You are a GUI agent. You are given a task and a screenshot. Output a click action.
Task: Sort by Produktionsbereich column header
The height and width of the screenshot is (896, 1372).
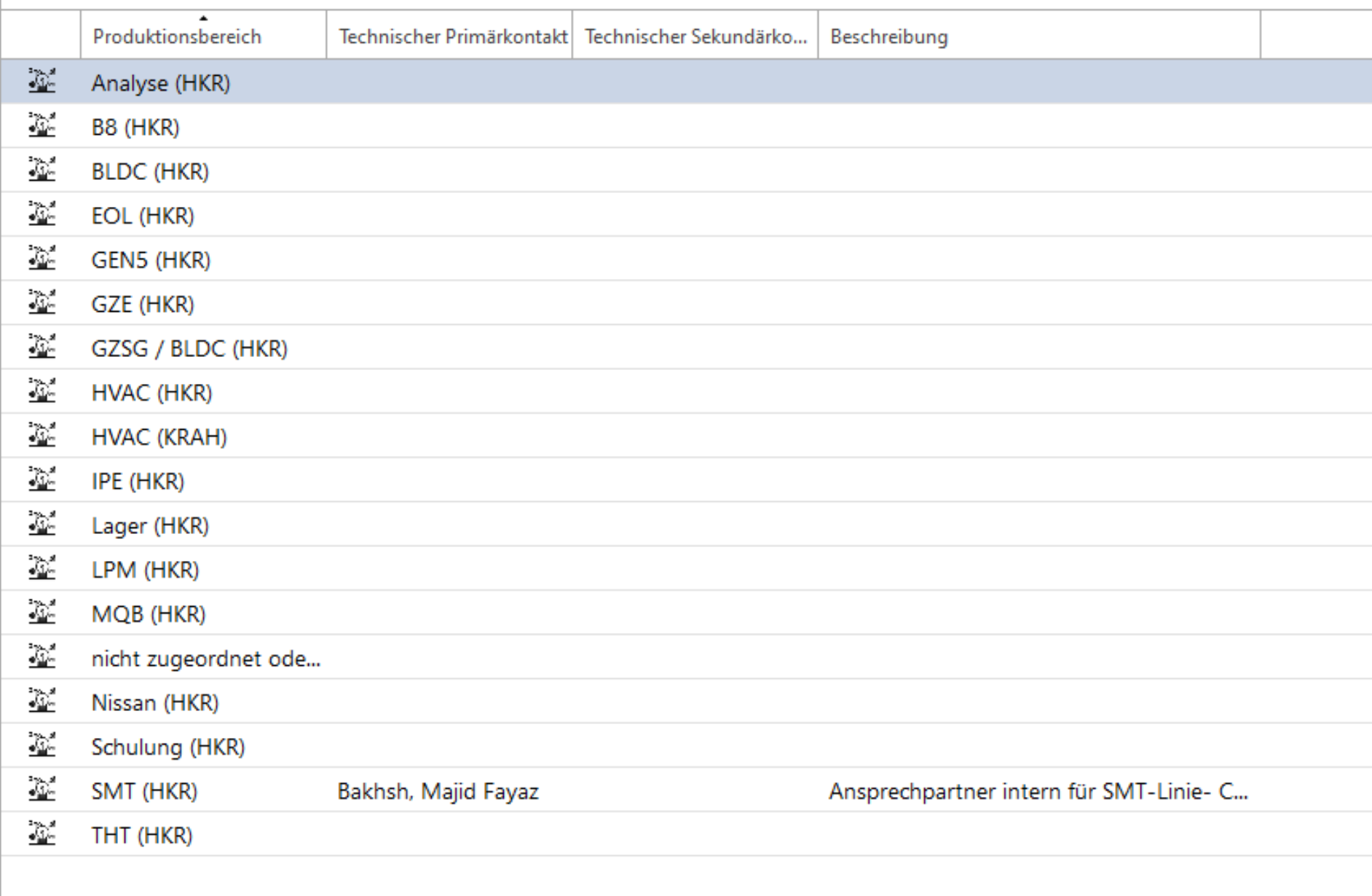click(203, 36)
